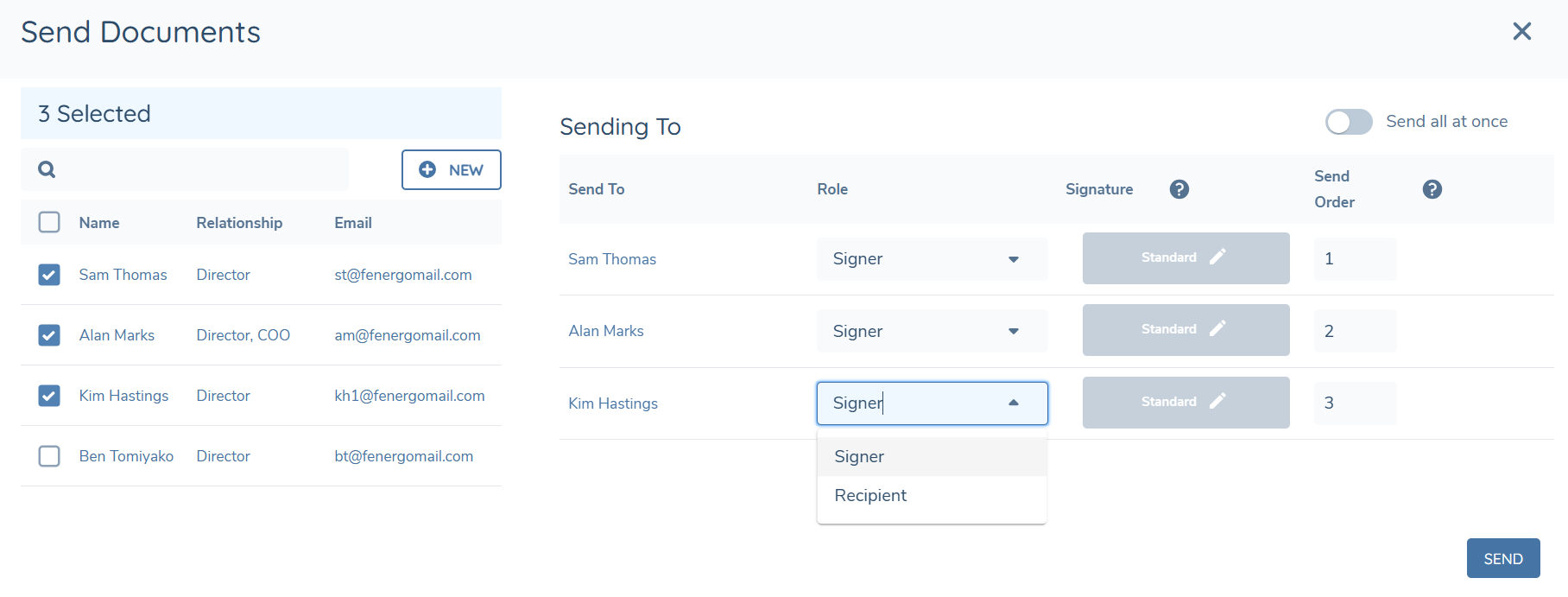Viewport: 1568px width, 597px height.
Task: Edit Alan Marks's Standard signature with pencil icon
Action: [1218, 327]
